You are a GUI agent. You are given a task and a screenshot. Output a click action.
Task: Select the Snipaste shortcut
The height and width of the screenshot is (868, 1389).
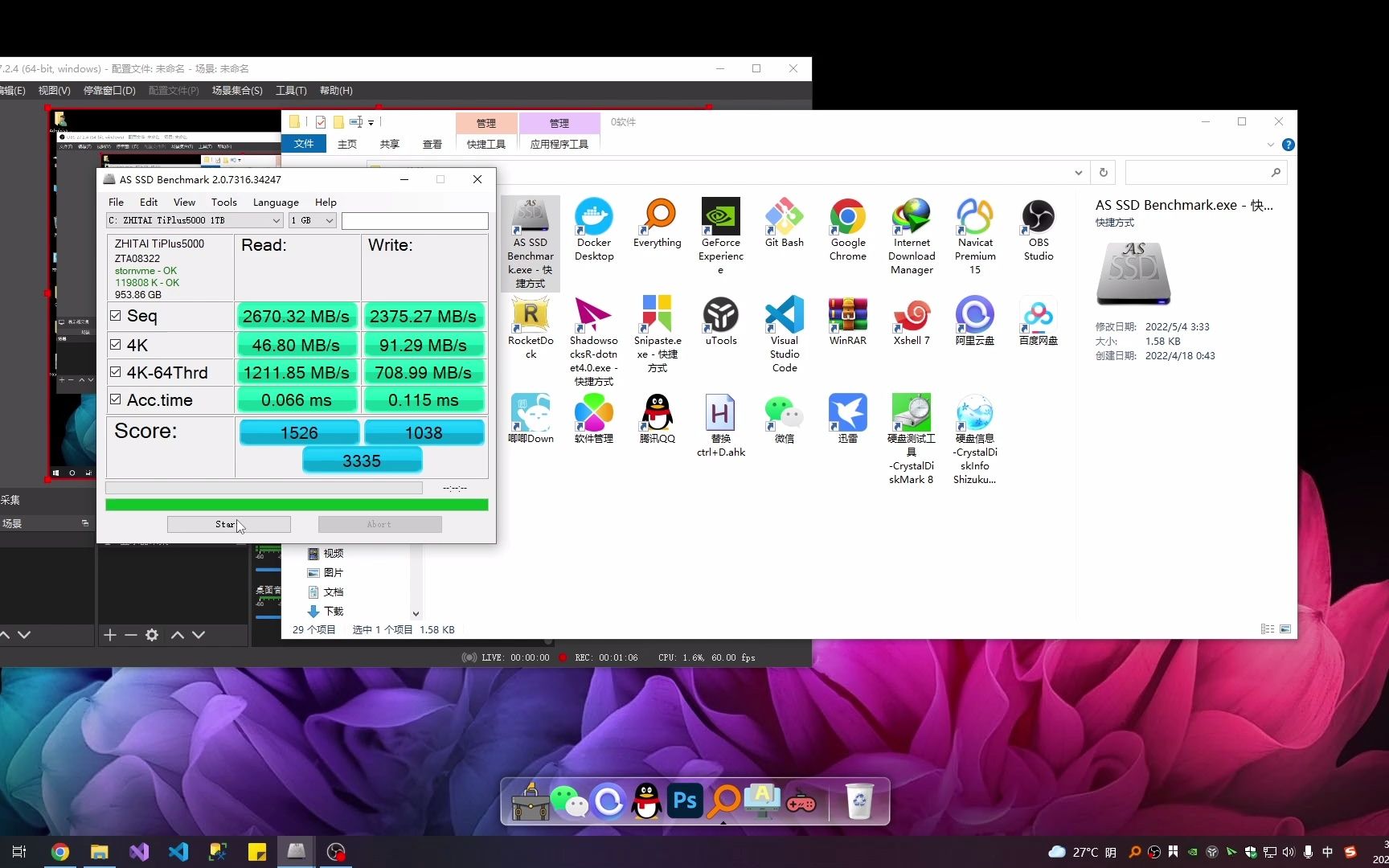click(658, 334)
